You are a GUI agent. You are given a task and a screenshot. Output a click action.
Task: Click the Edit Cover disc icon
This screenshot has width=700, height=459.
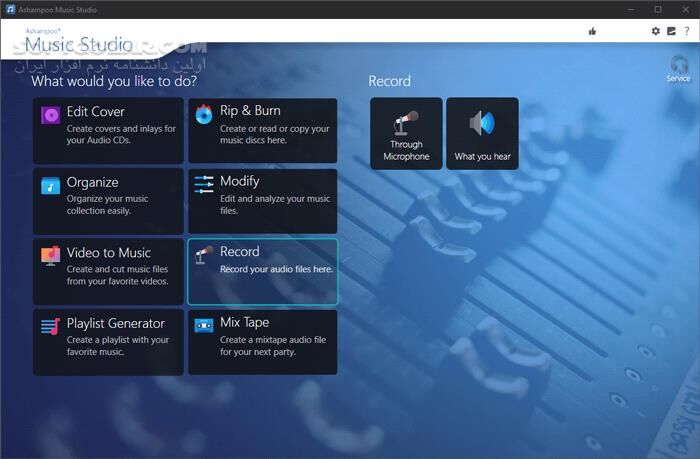pyautogui.click(x=51, y=116)
